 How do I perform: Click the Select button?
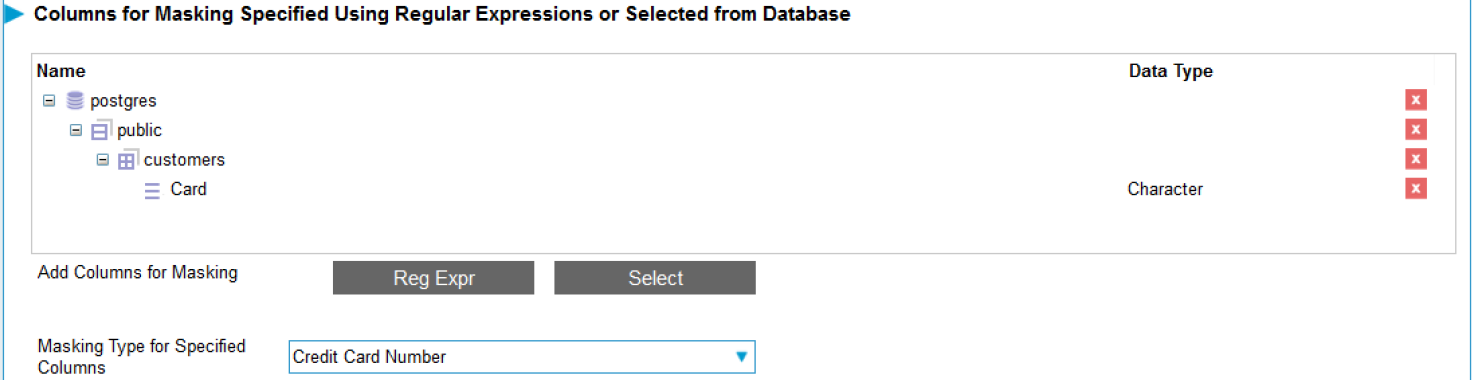(x=655, y=278)
